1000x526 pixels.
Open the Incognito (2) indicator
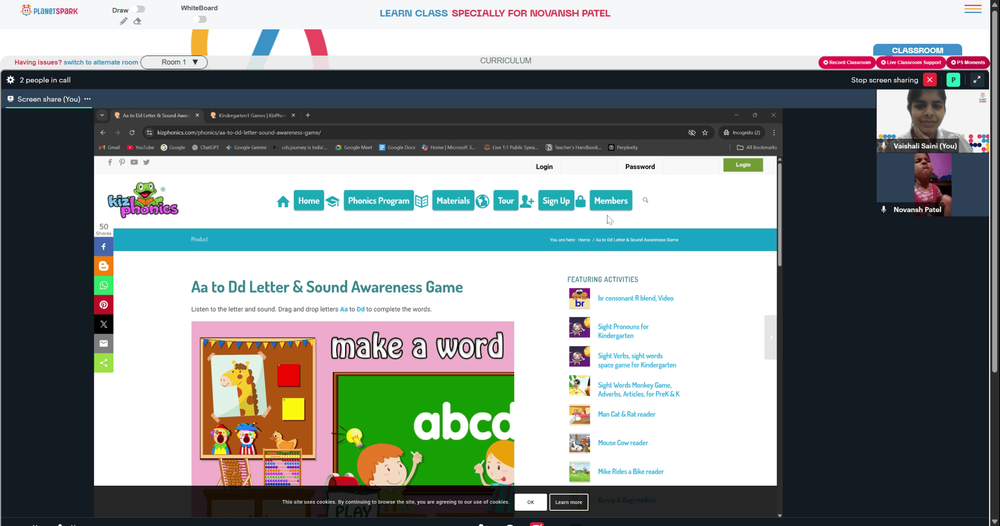point(742,133)
